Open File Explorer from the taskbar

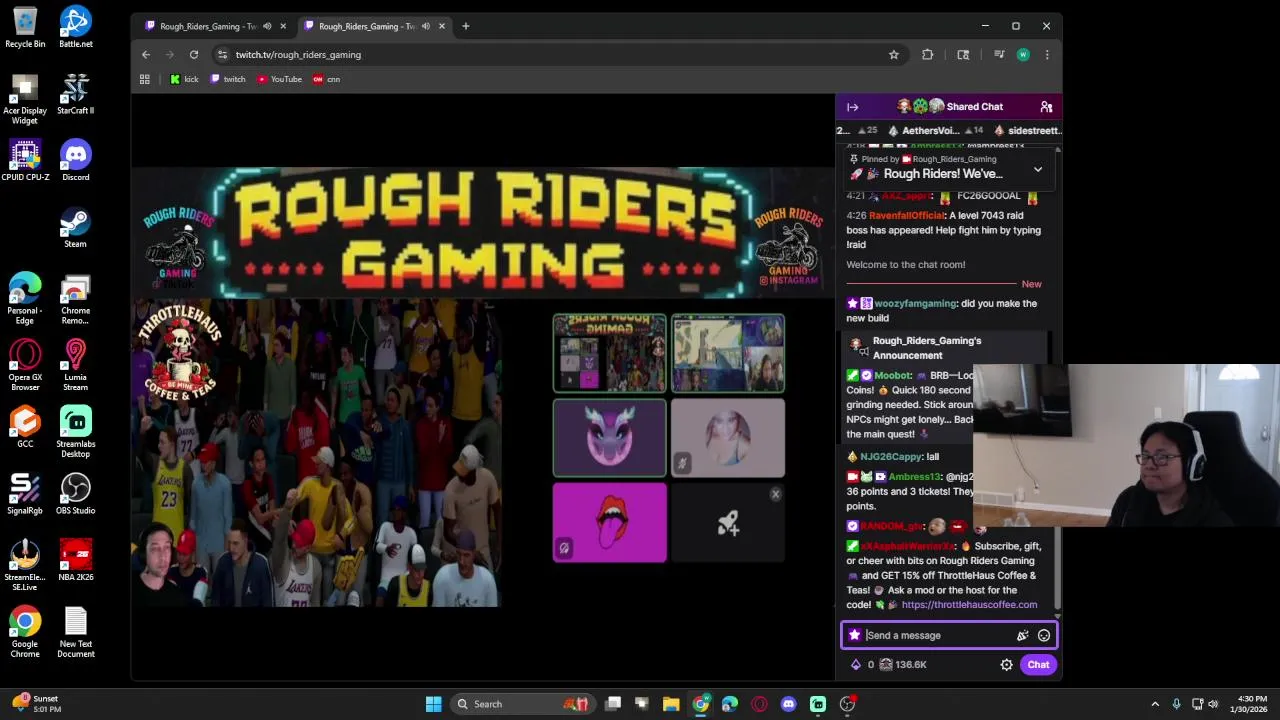tap(671, 704)
